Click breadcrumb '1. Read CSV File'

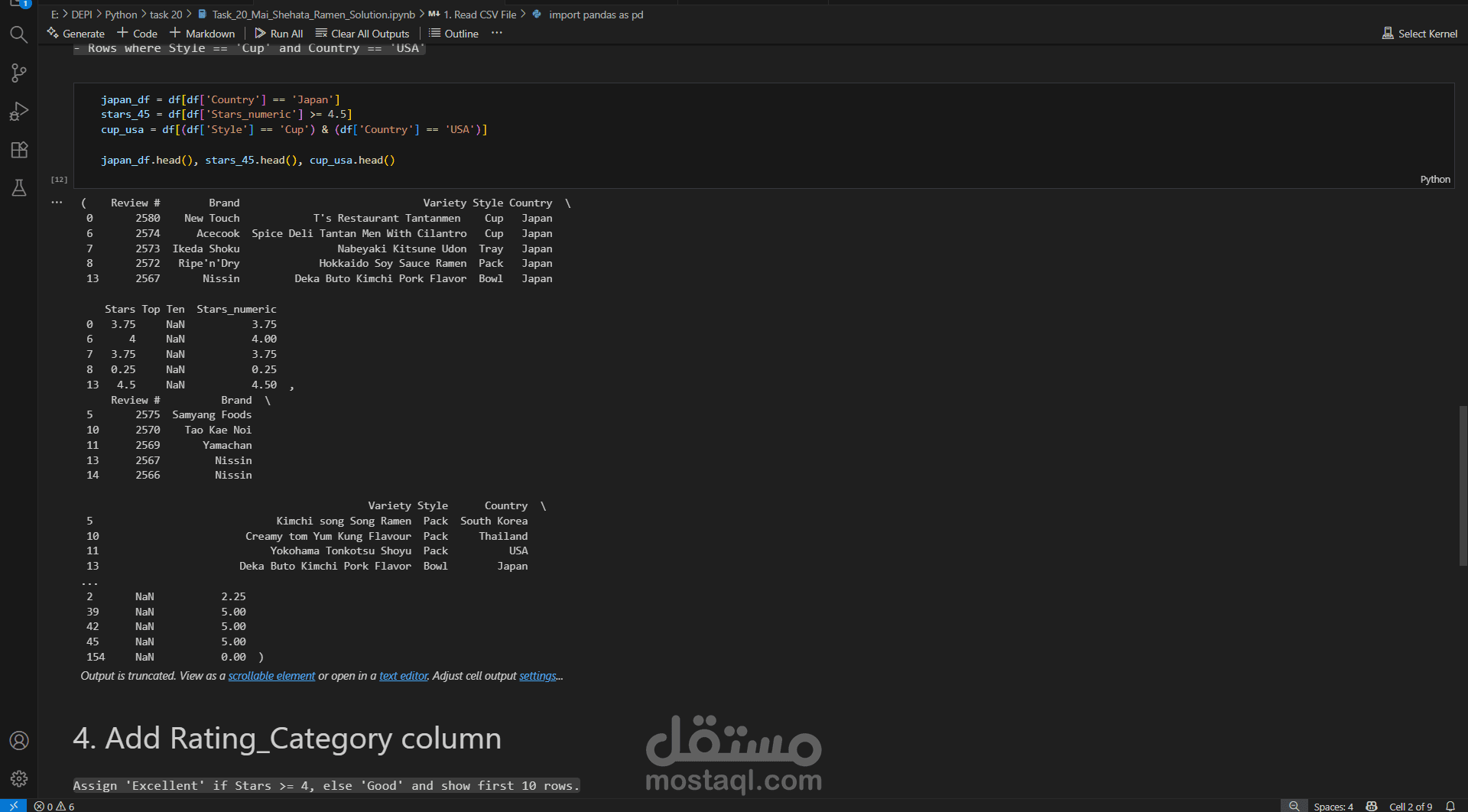coord(479,15)
